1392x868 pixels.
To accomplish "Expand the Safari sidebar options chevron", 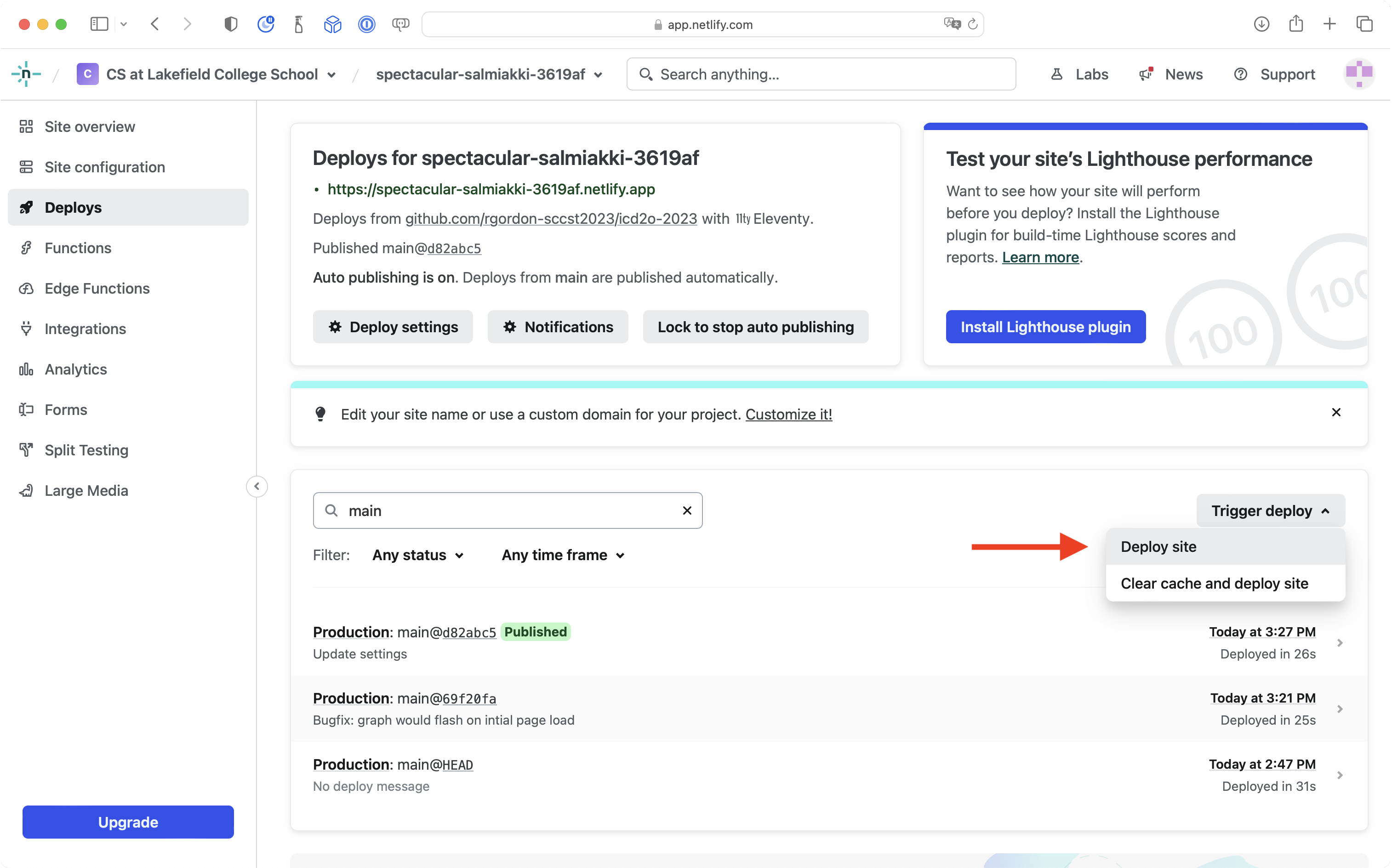I will [x=124, y=24].
